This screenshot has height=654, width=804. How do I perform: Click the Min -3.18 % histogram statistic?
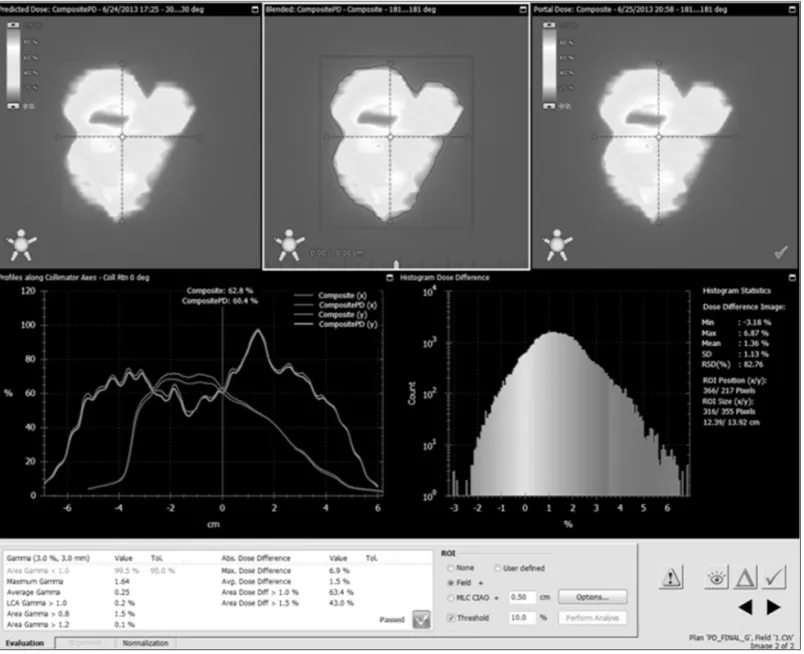[x=736, y=323]
